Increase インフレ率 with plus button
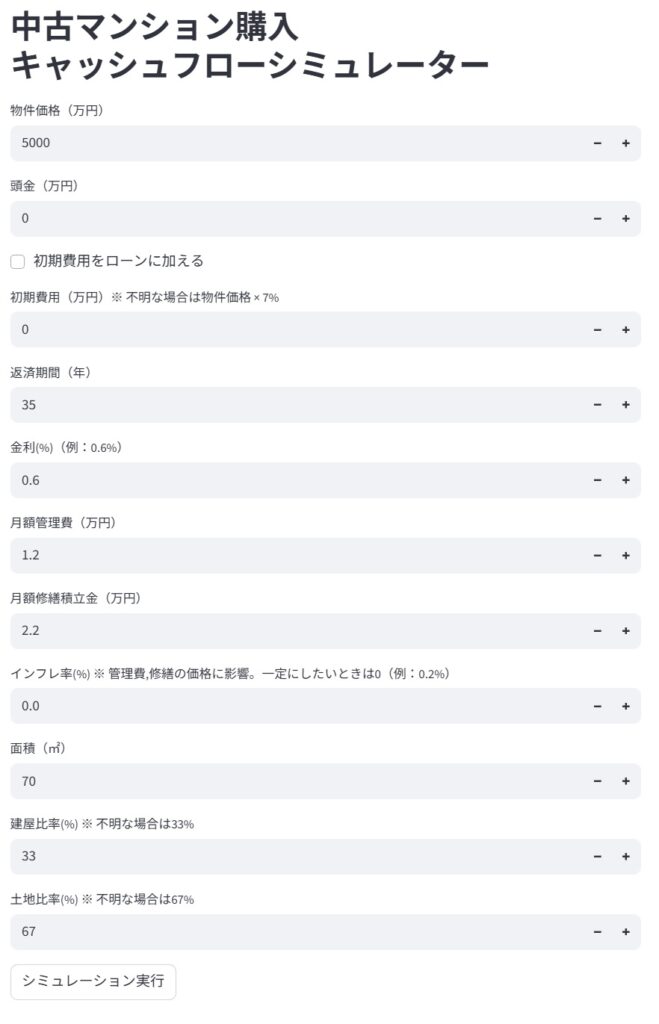 [626, 706]
